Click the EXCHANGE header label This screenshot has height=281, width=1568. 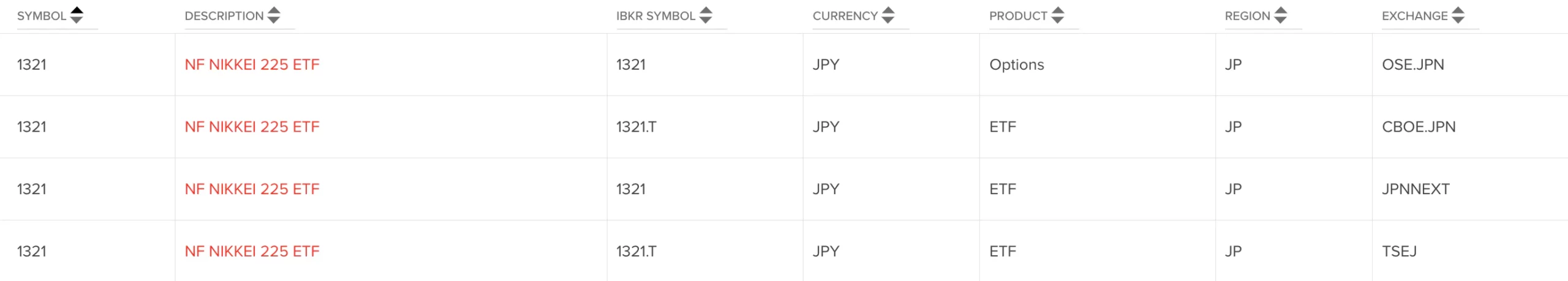pyautogui.click(x=1415, y=16)
